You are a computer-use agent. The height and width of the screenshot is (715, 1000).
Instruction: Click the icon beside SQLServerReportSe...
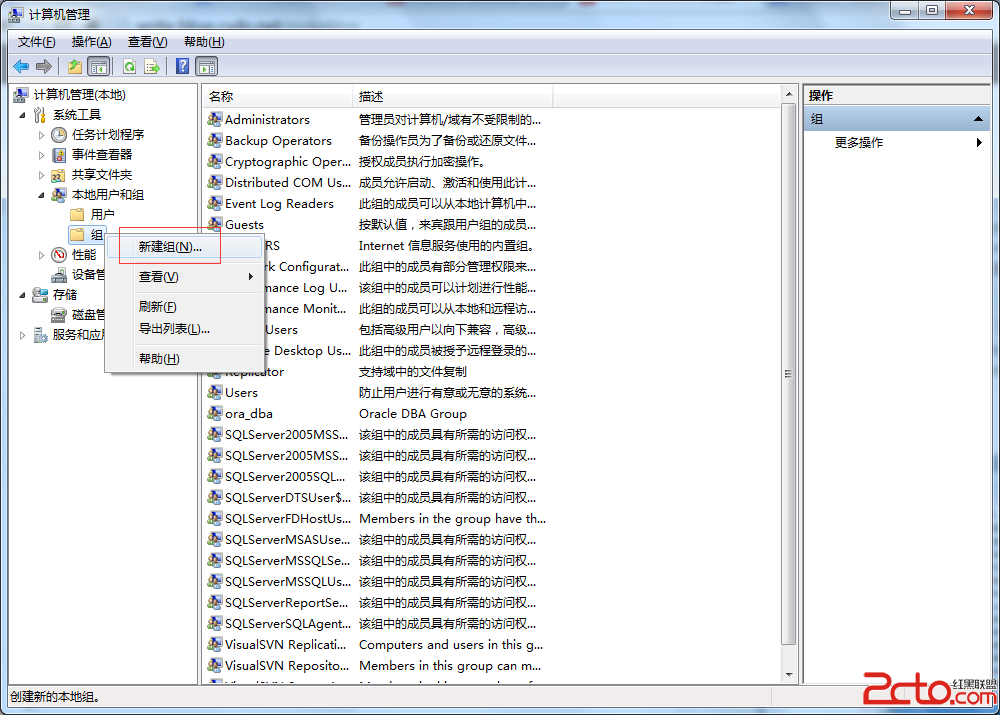[215, 602]
